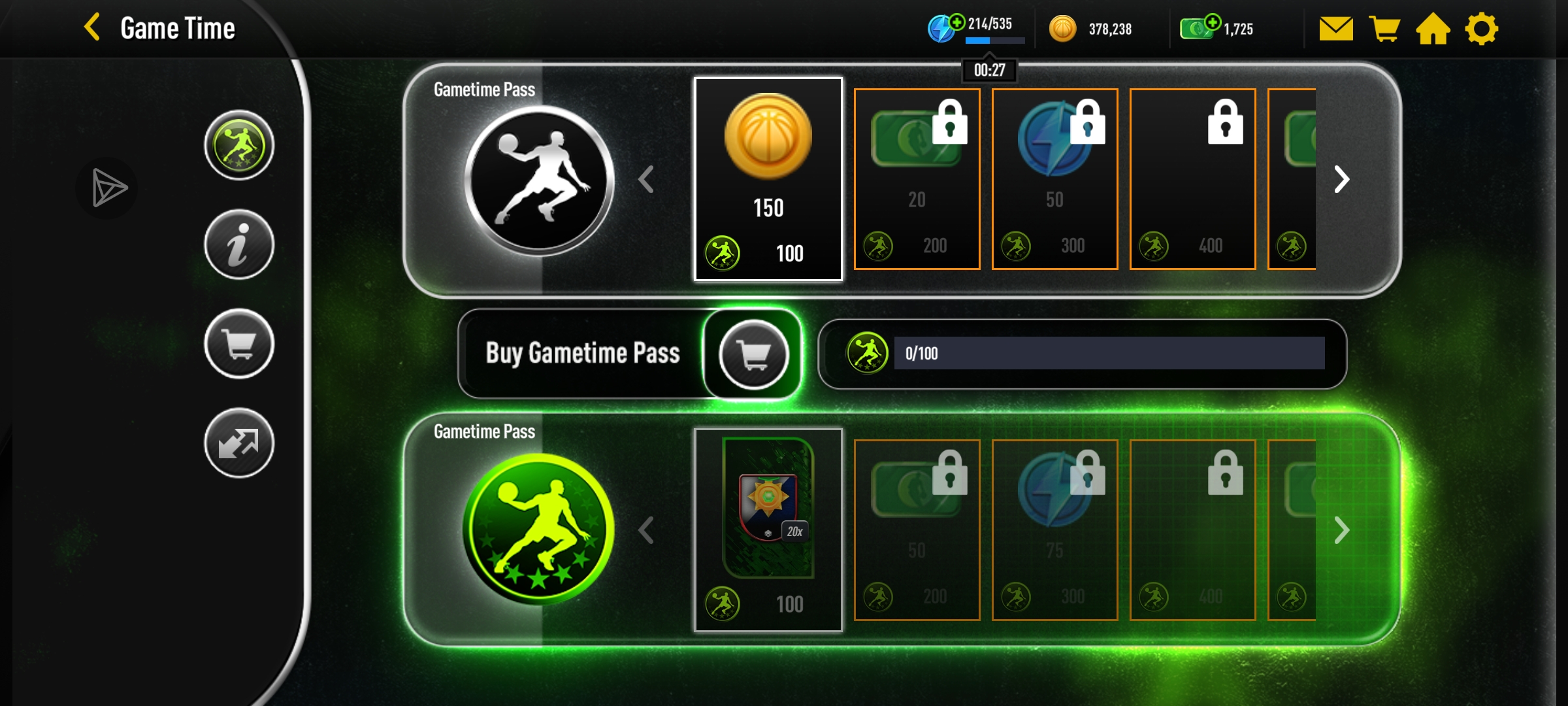Select the green Gametime player sidebar icon
This screenshot has width=1568, height=706.
pos(239,145)
